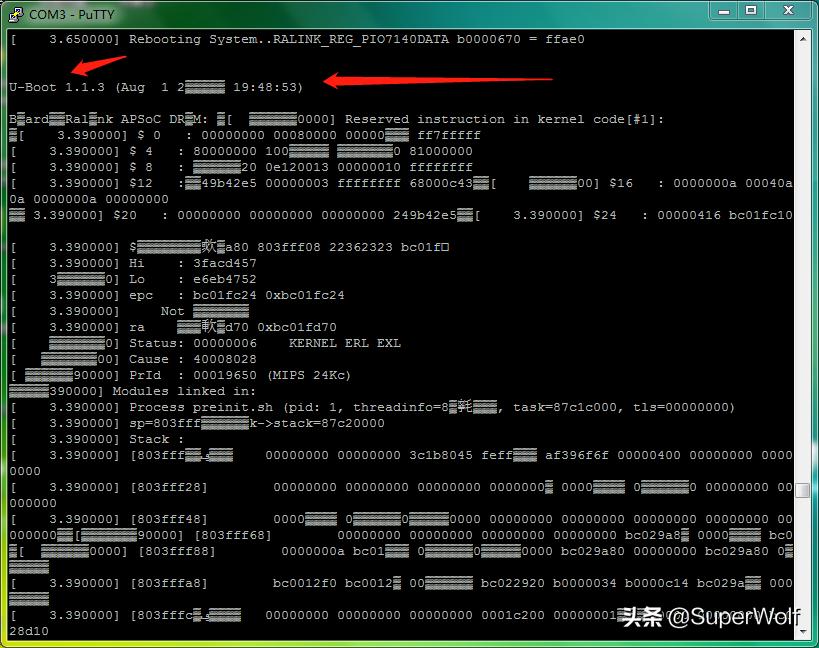Image resolution: width=819 pixels, height=648 pixels.
Task: Click the scrollbar down arrow
Action: point(802,632)
